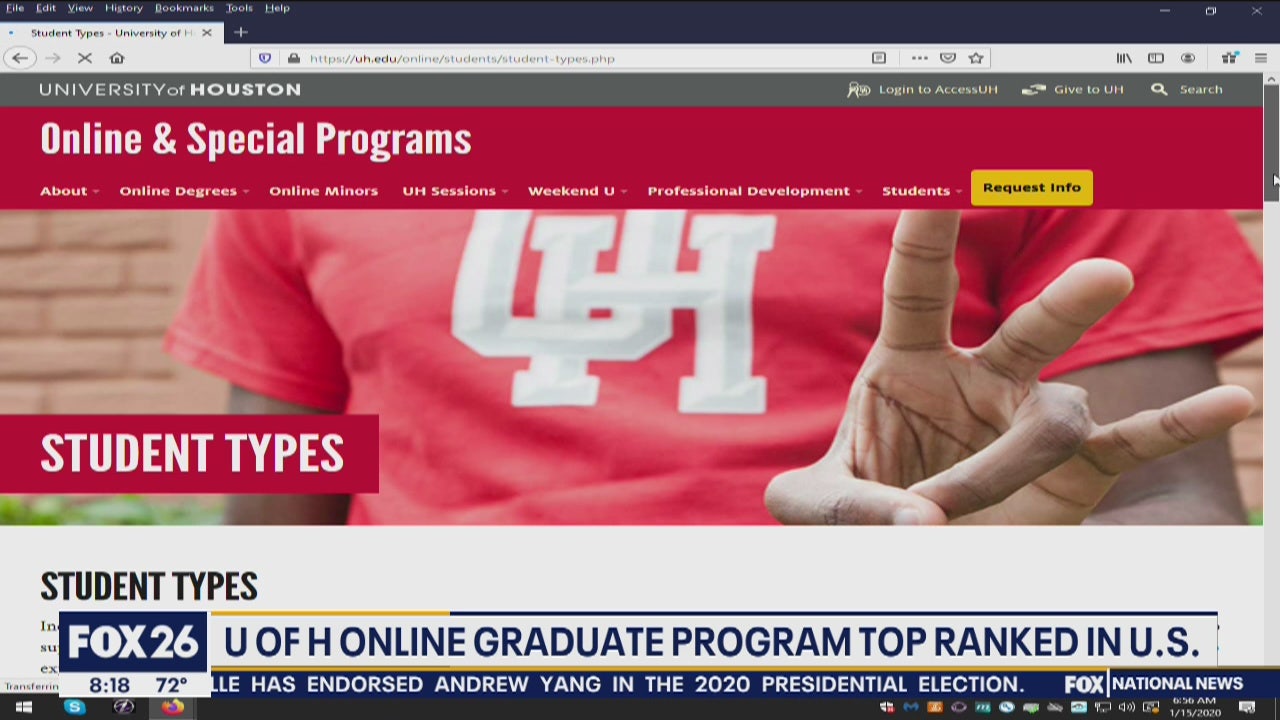Click the Home button in the toolbar

point(117,57)
